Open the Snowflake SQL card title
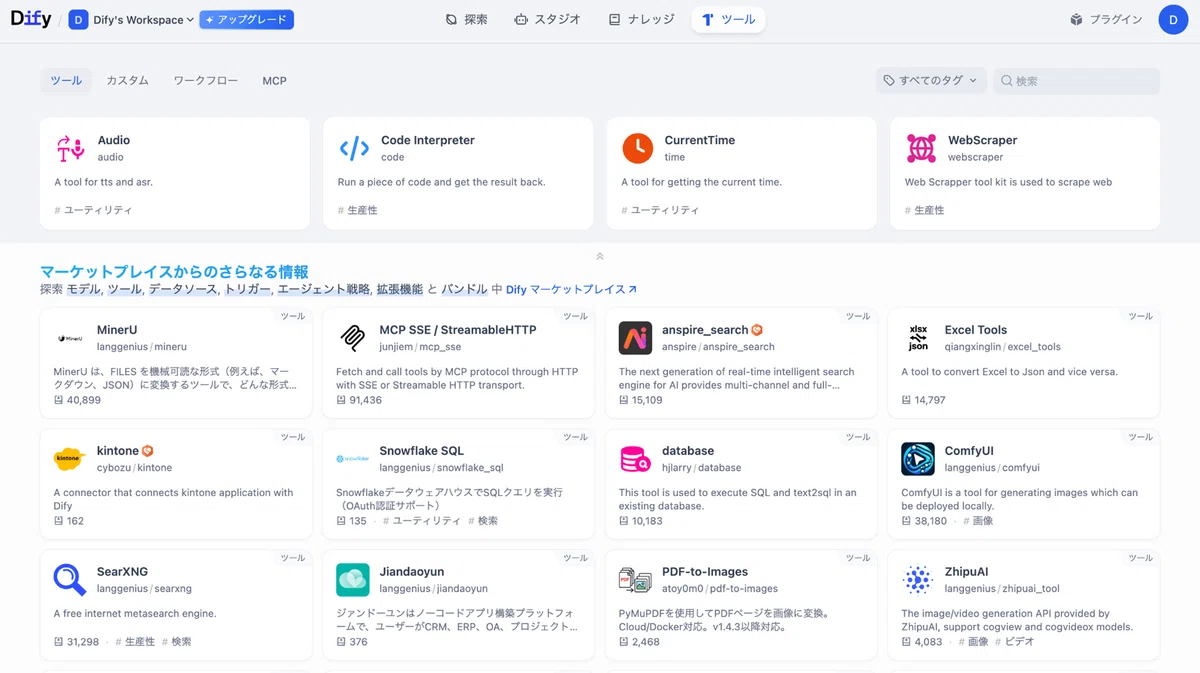The width and height of the screenshot is (1200, 673). [421, 451]
